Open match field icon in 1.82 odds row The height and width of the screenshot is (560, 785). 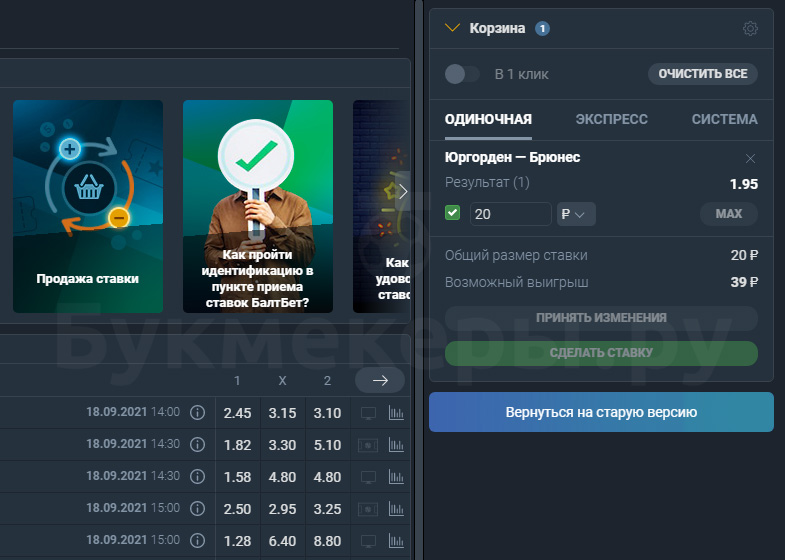(368, 445)
